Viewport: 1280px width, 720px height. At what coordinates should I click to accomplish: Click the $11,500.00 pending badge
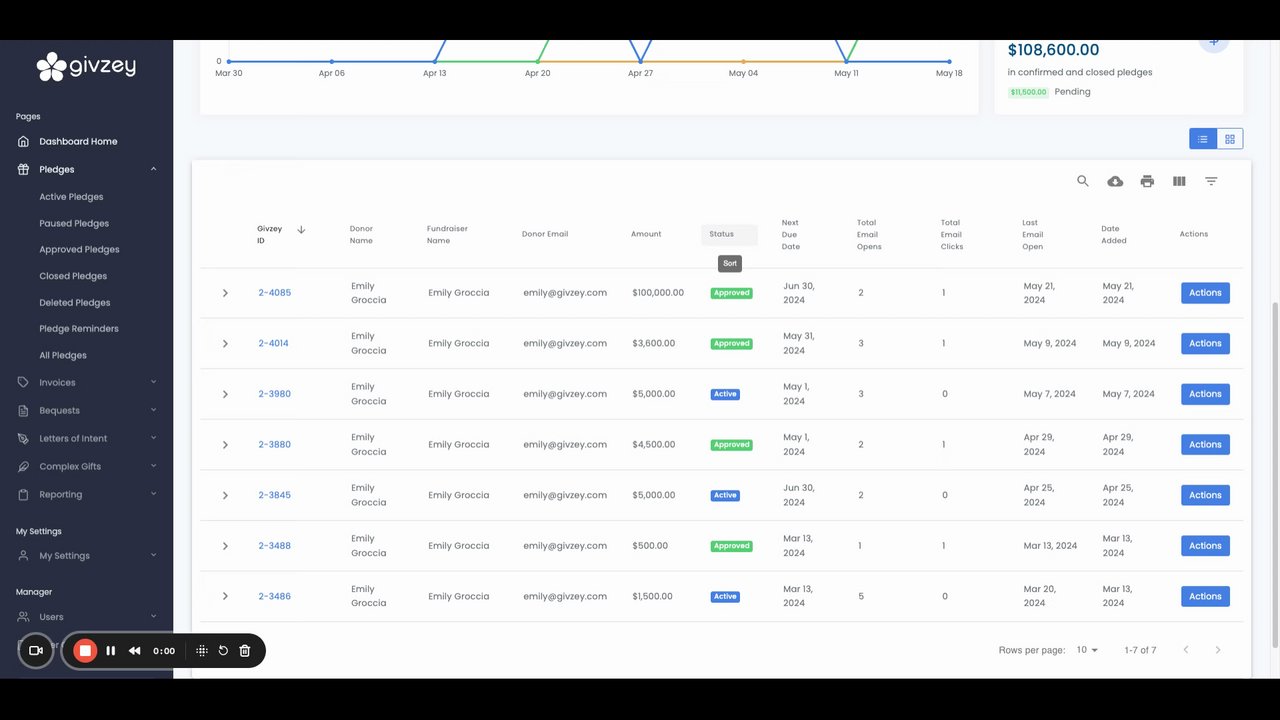point(1028,92)
